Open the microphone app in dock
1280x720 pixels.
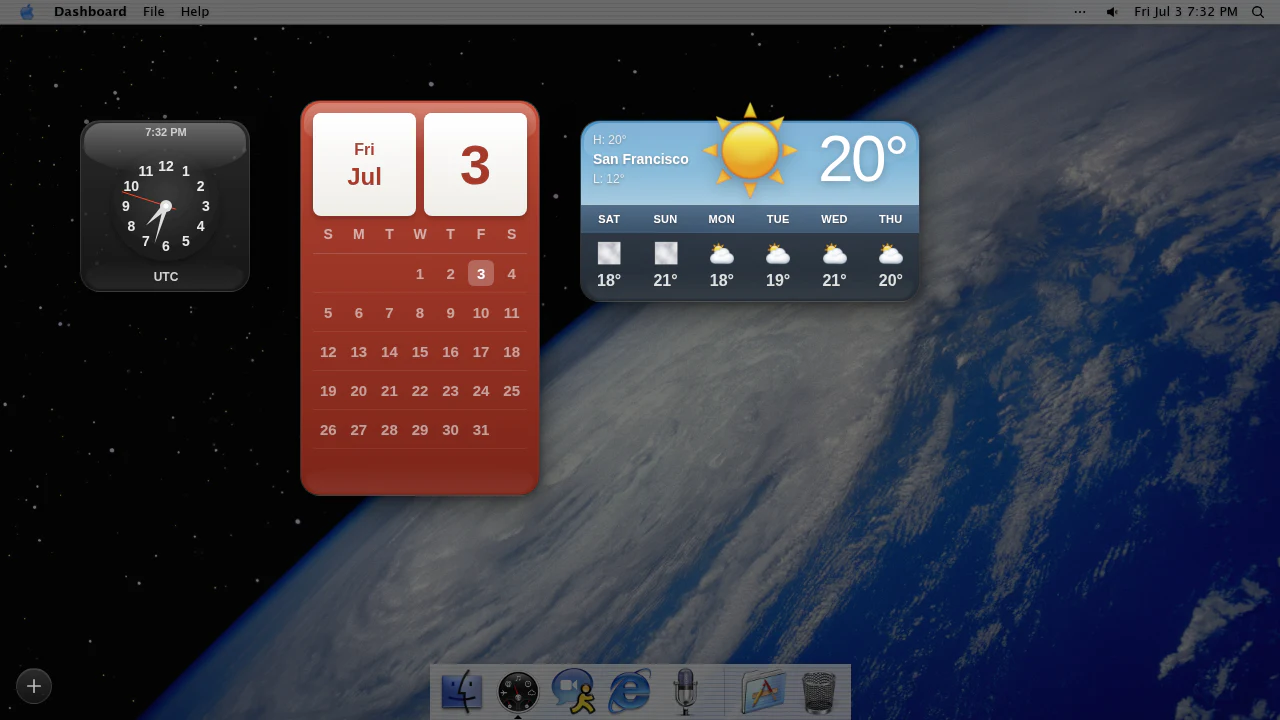pos(685,691)
